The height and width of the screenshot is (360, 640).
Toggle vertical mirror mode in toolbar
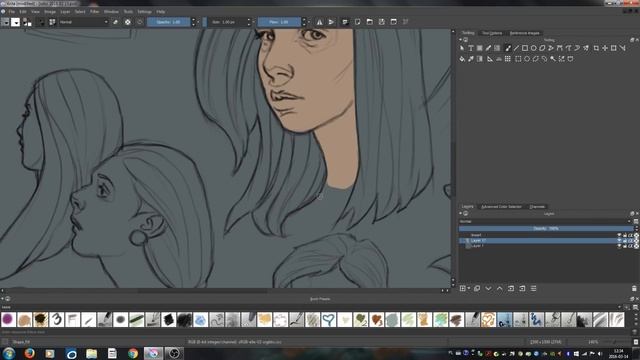pyautogui.click(x=331, y=22)
